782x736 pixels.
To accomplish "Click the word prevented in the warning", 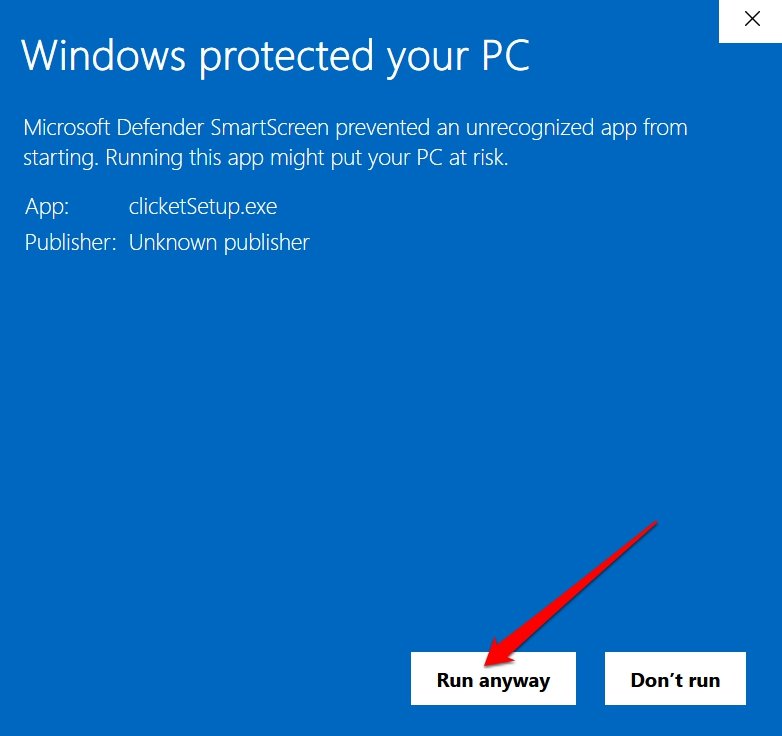I will click(383, 129).
